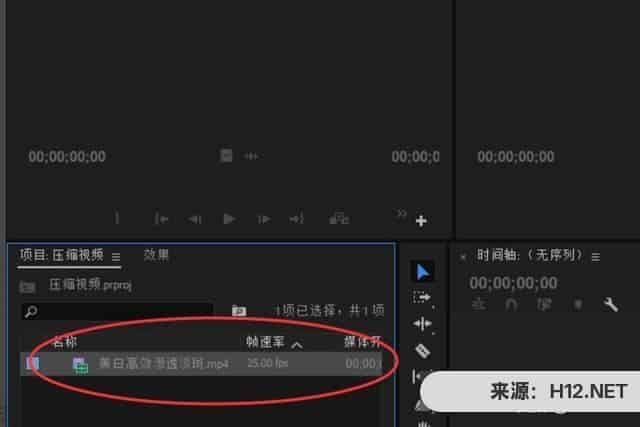Open the white plus Button Editor

point(421,221)
